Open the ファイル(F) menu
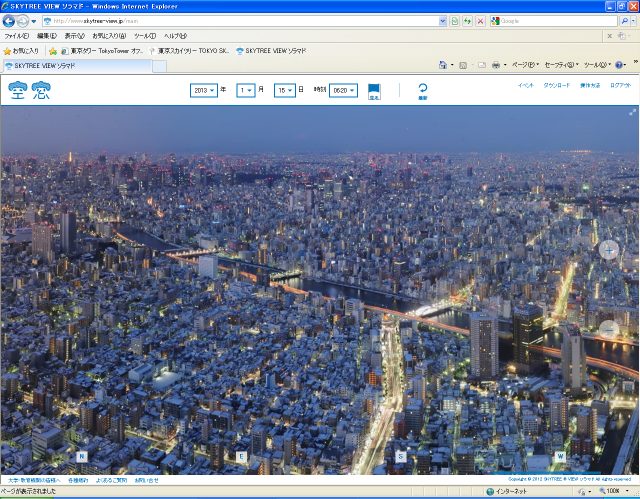 [17, 35]
